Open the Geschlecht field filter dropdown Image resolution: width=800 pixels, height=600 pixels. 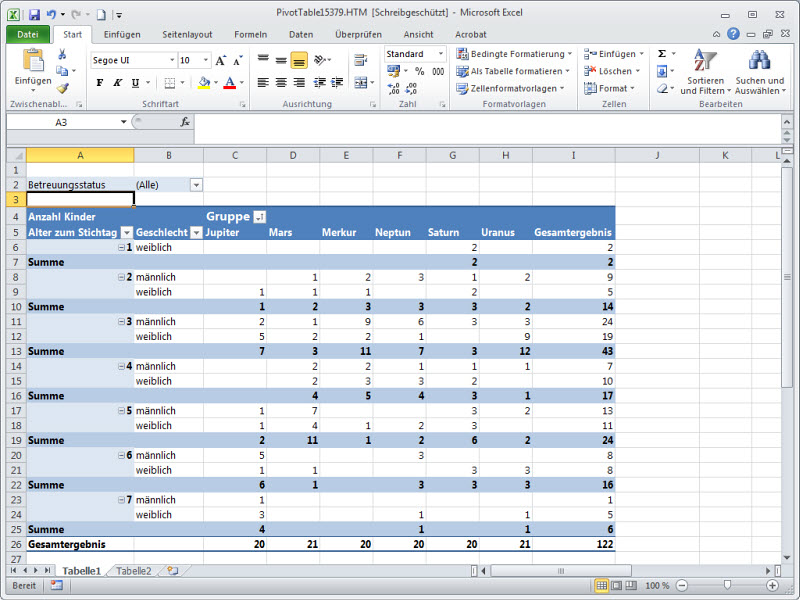coord(196,233)
